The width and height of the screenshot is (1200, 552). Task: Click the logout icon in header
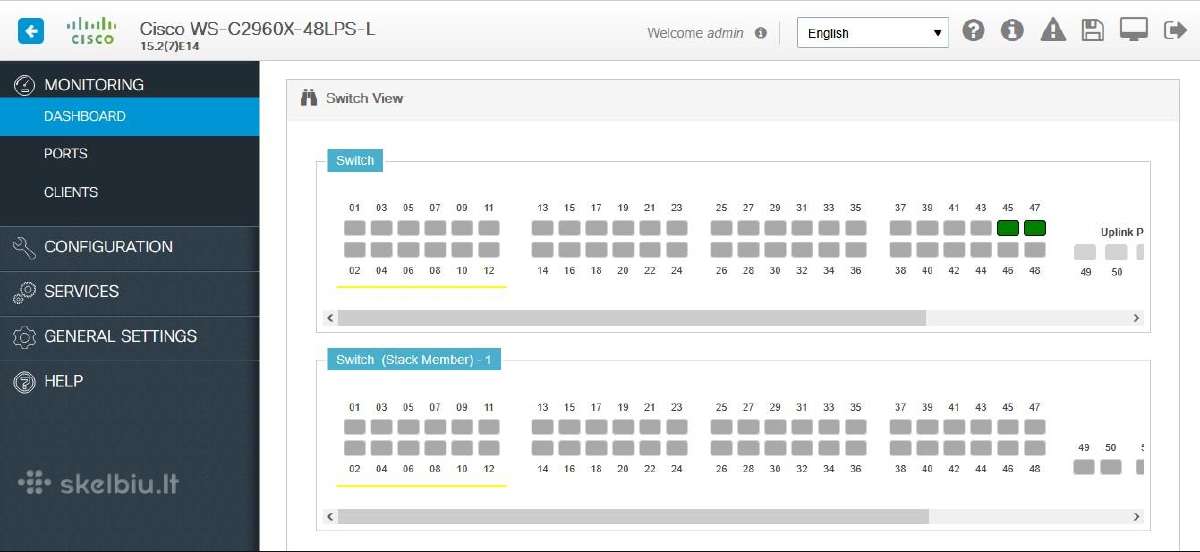tap(1174, 30)
